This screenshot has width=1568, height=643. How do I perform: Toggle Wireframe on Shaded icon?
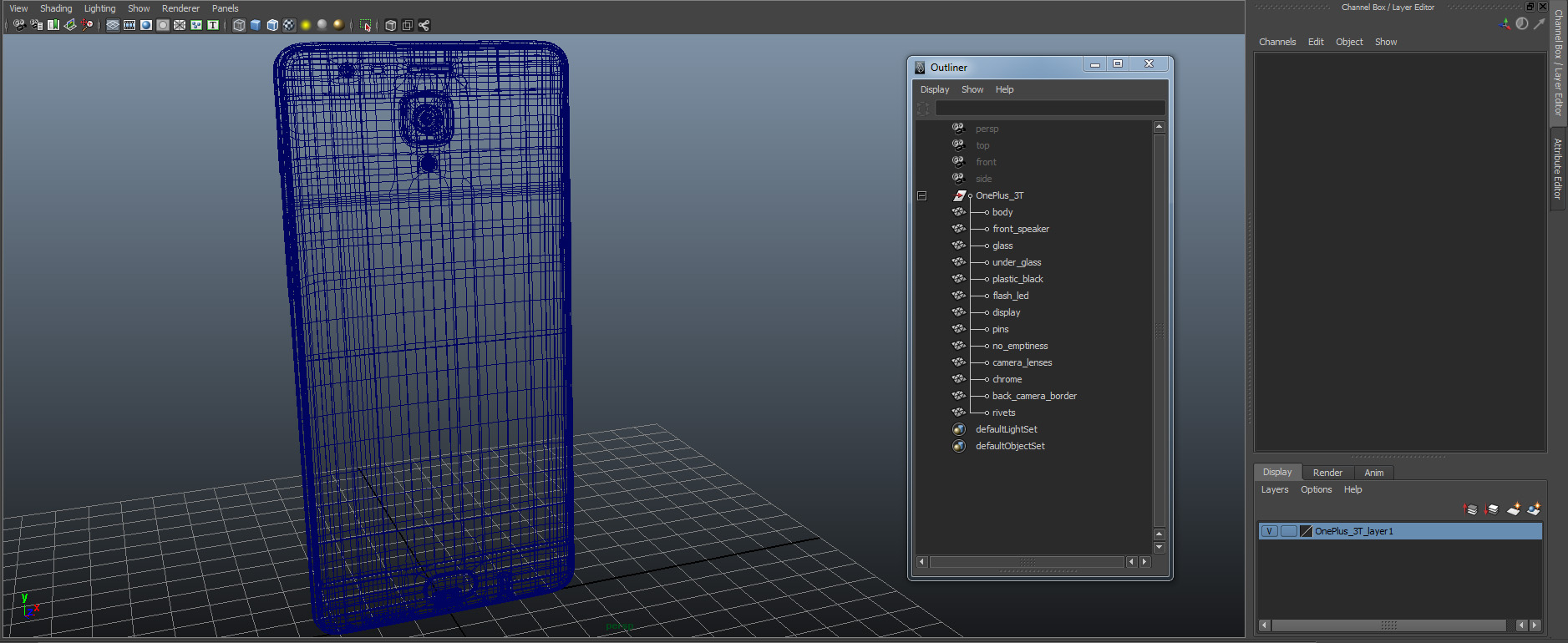pos(272,25)
